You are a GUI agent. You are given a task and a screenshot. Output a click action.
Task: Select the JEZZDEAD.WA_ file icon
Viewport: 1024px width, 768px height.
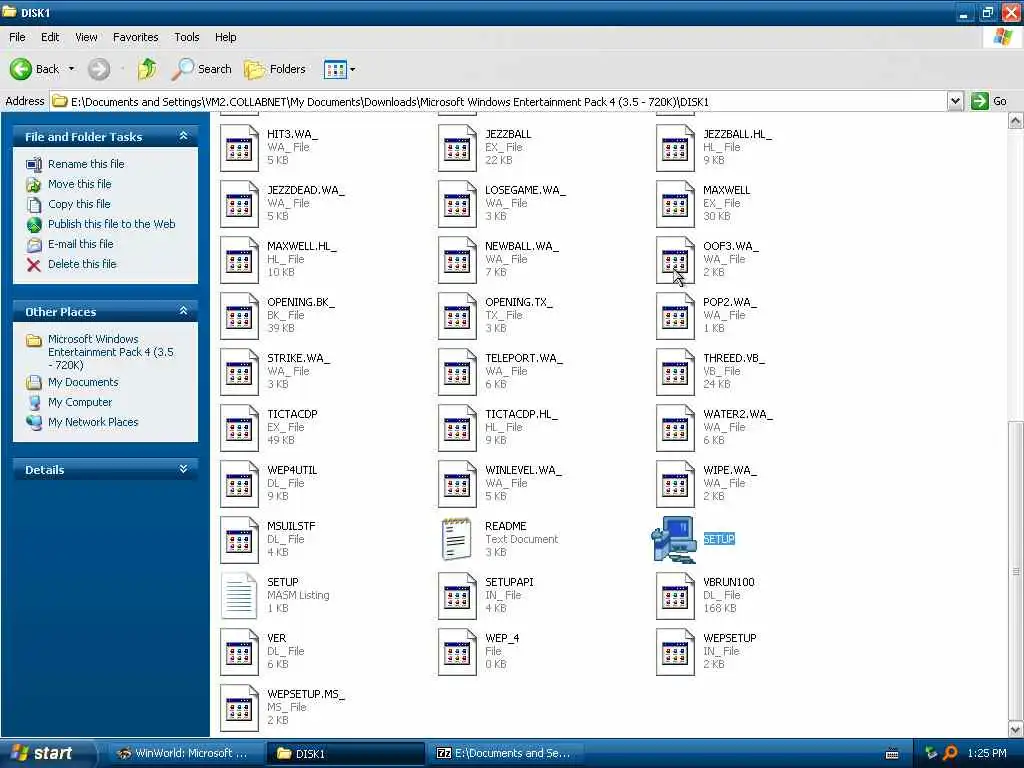239,204
